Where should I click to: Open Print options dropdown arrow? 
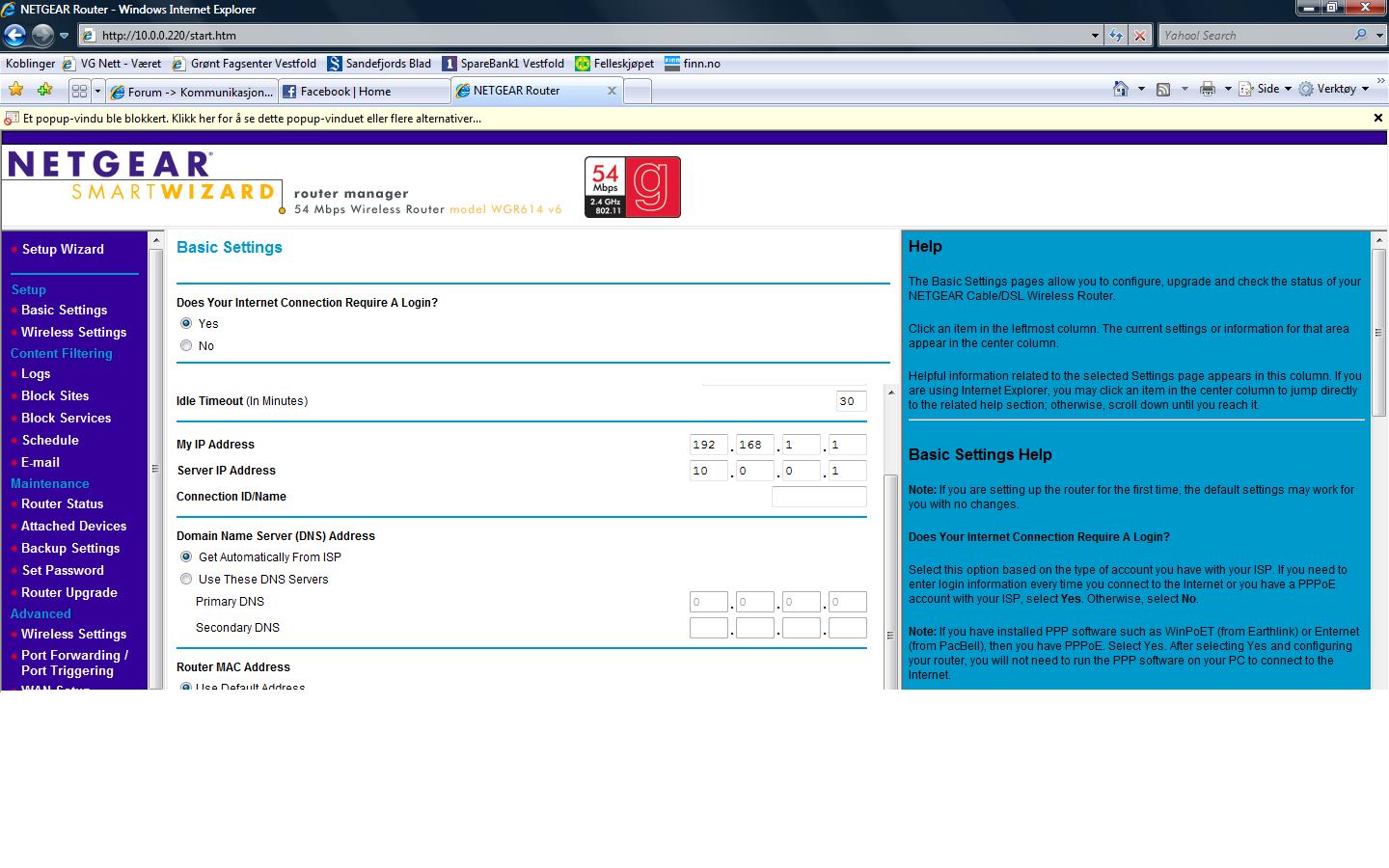1228,89
